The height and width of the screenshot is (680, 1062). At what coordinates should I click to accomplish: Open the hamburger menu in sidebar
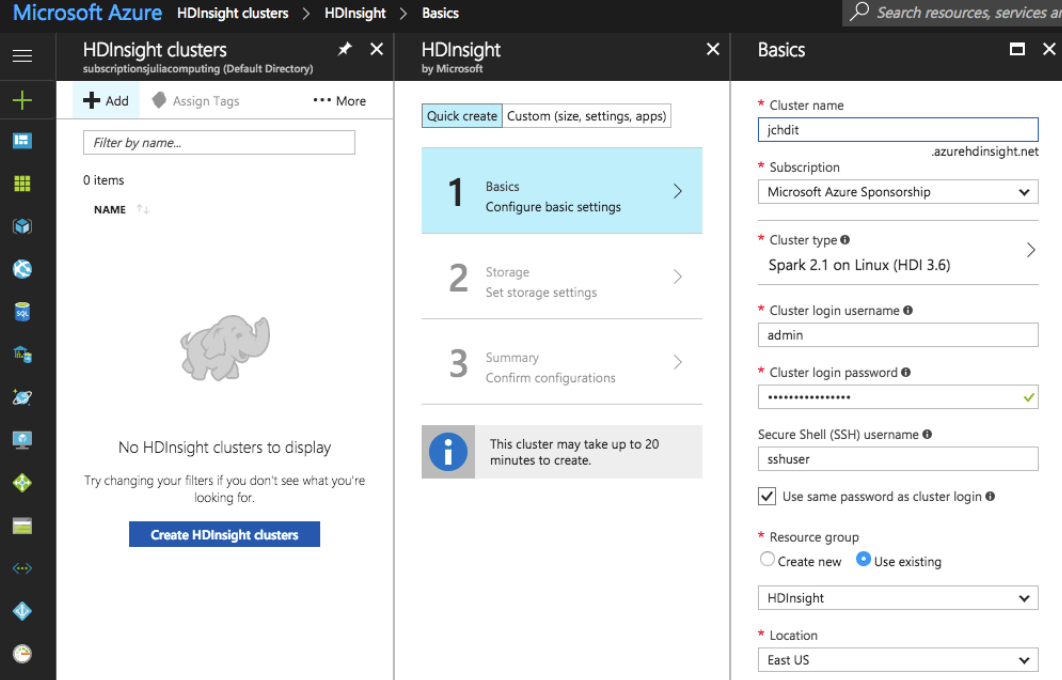pos(22,56)
